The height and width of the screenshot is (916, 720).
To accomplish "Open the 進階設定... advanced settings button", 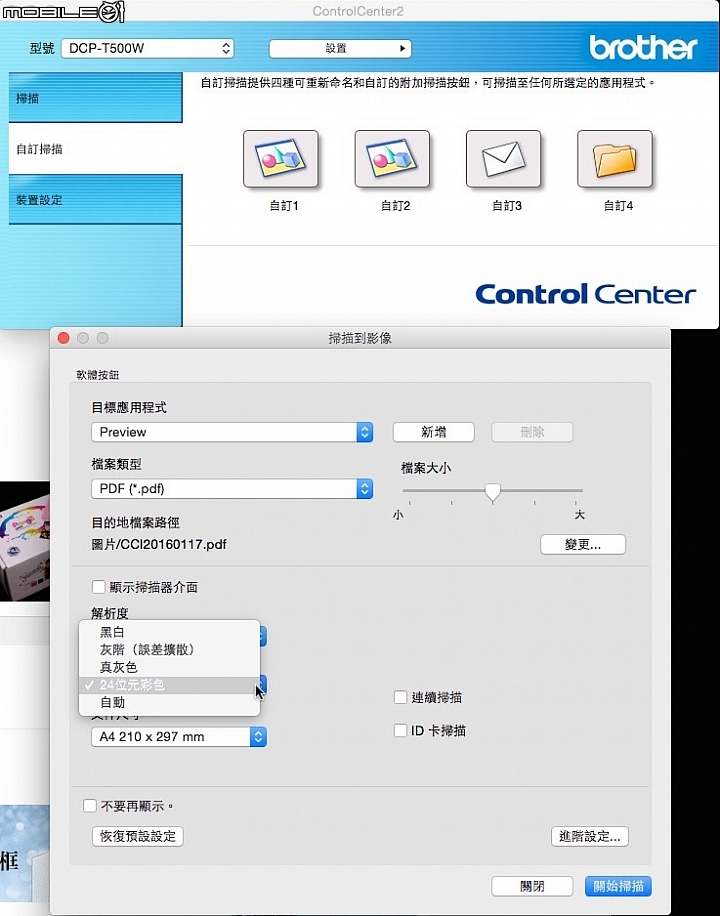I will [x=590, y=837].
